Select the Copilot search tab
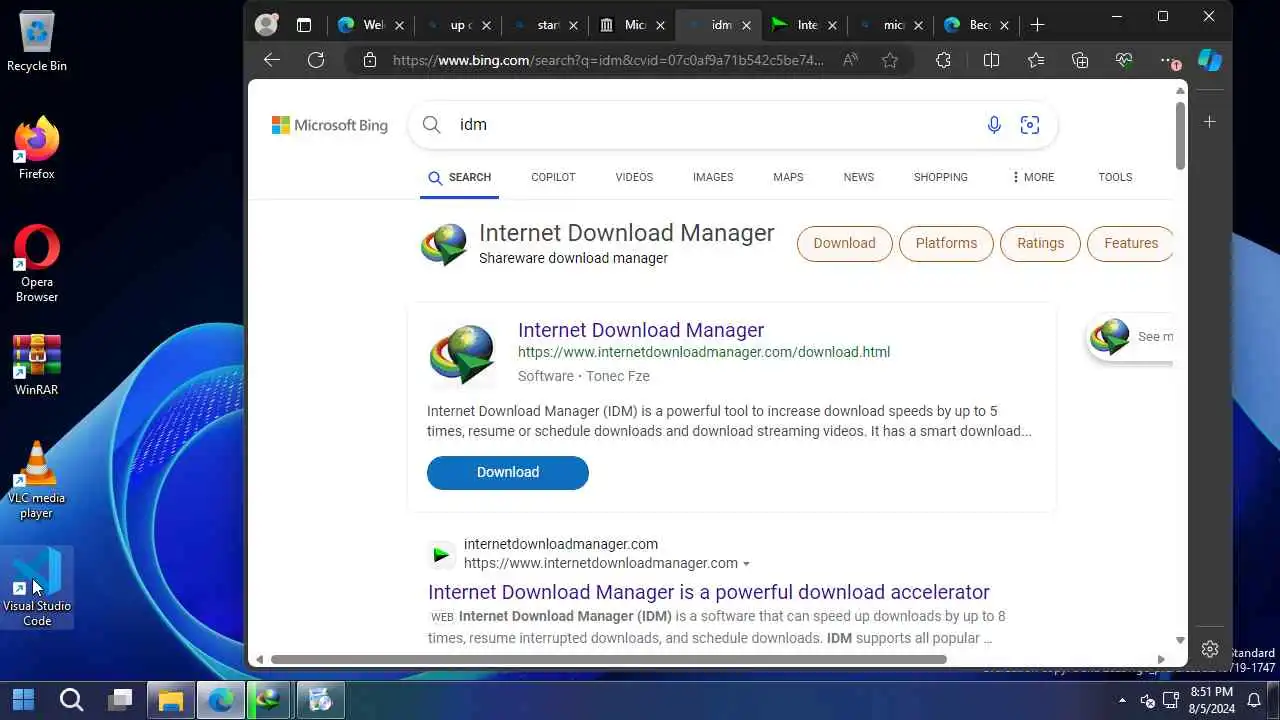The height and width of the screenshot is (720, 1280). pyautogui.click(x=553, y=177)
